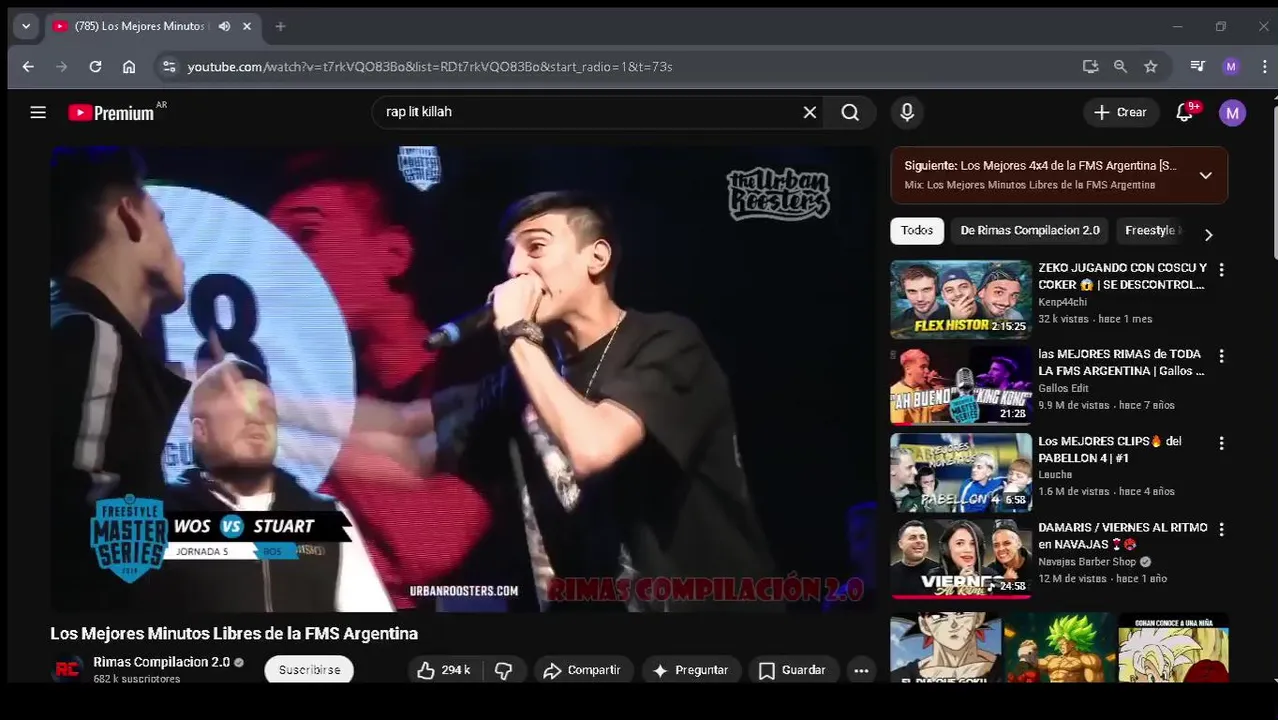Open Chrome profile avatar M
Viewport: 1278px width, 720px height.
pos(1231,67)
